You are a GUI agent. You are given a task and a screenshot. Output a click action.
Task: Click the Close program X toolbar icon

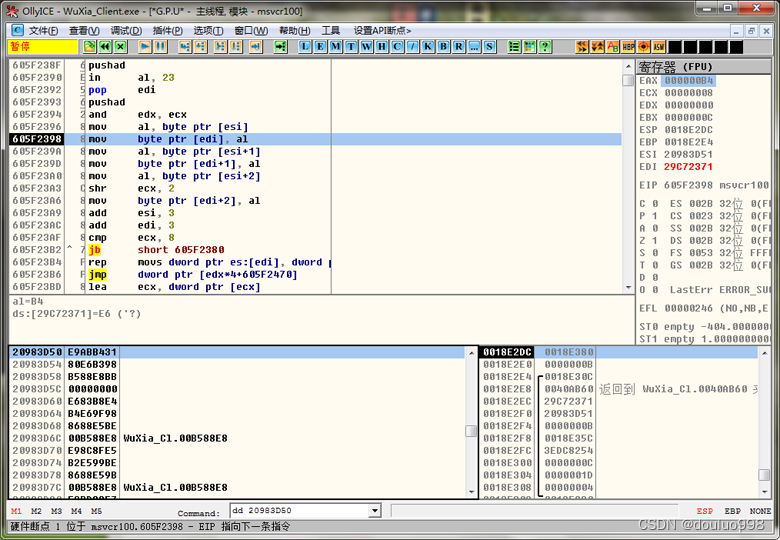pyautogui.click(x=121, y=47)
